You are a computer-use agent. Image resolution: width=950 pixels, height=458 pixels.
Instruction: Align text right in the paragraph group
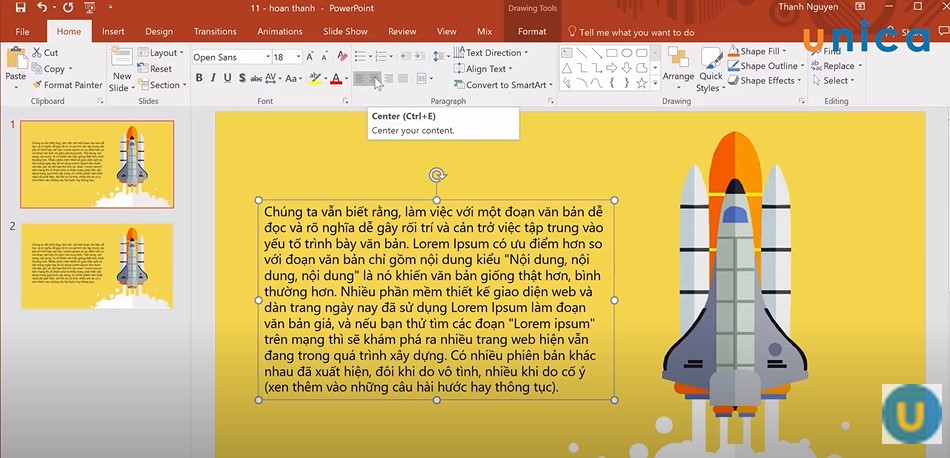[x=389, y=78]
